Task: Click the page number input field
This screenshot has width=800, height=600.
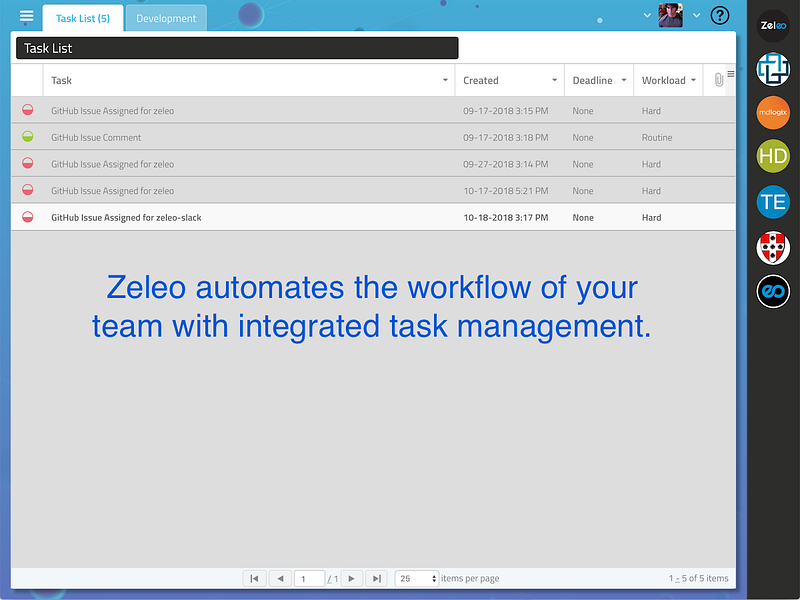Action: [x=309, y=578]
